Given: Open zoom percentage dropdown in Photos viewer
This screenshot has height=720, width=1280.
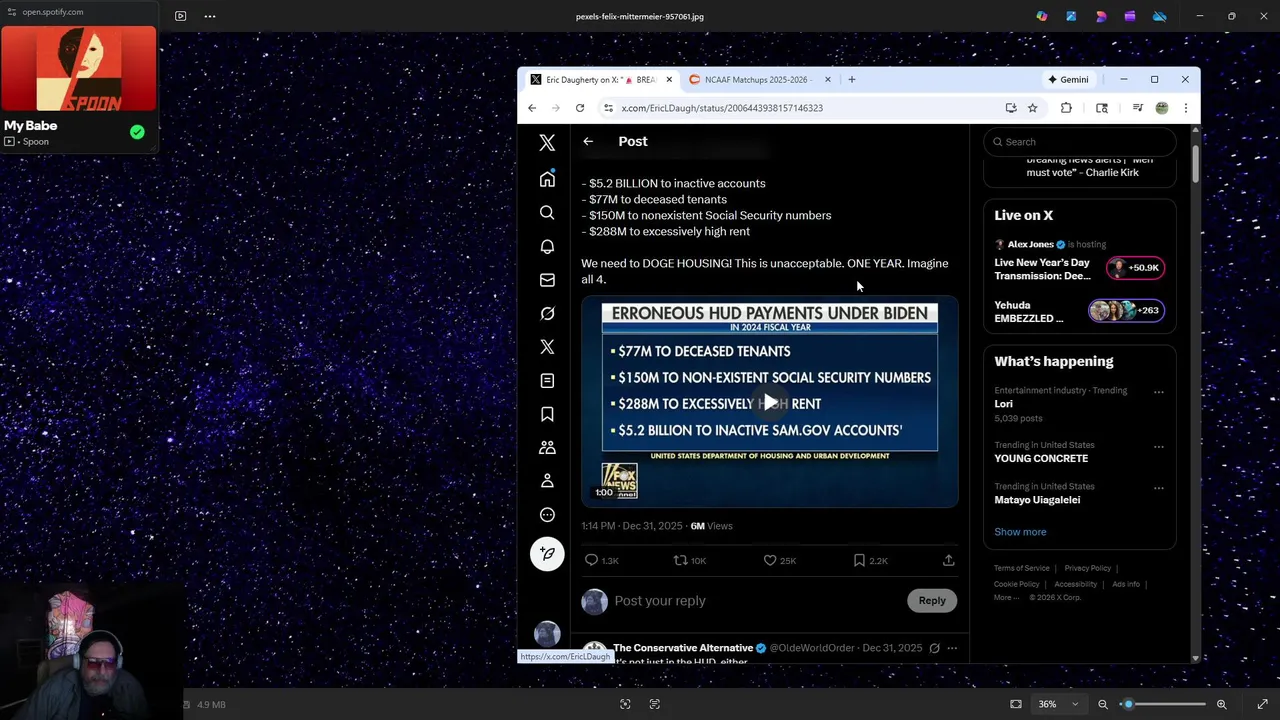Looking at the screenshot, I should (1058, 704).
